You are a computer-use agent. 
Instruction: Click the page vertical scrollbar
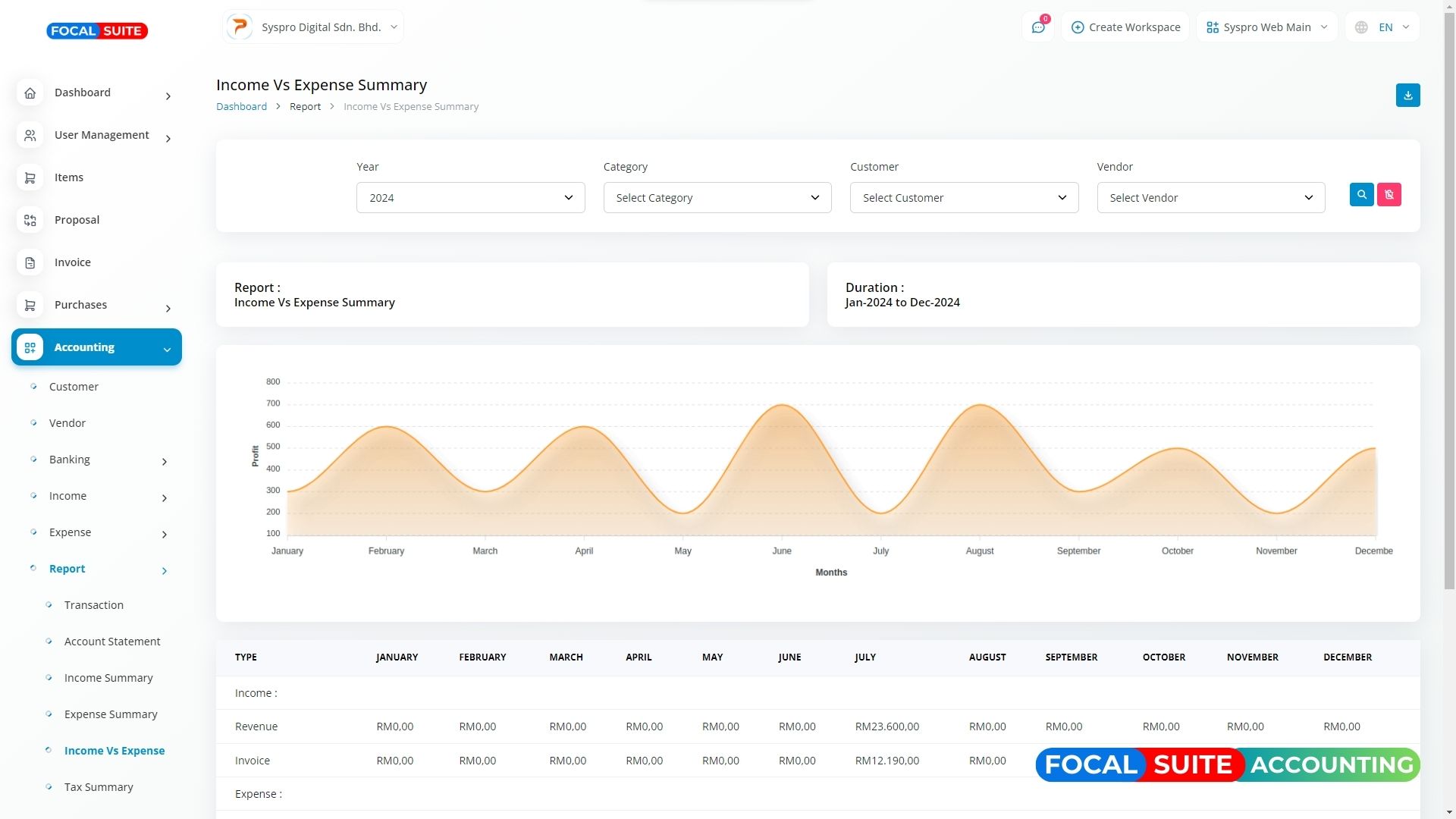tap(1449, 303)
